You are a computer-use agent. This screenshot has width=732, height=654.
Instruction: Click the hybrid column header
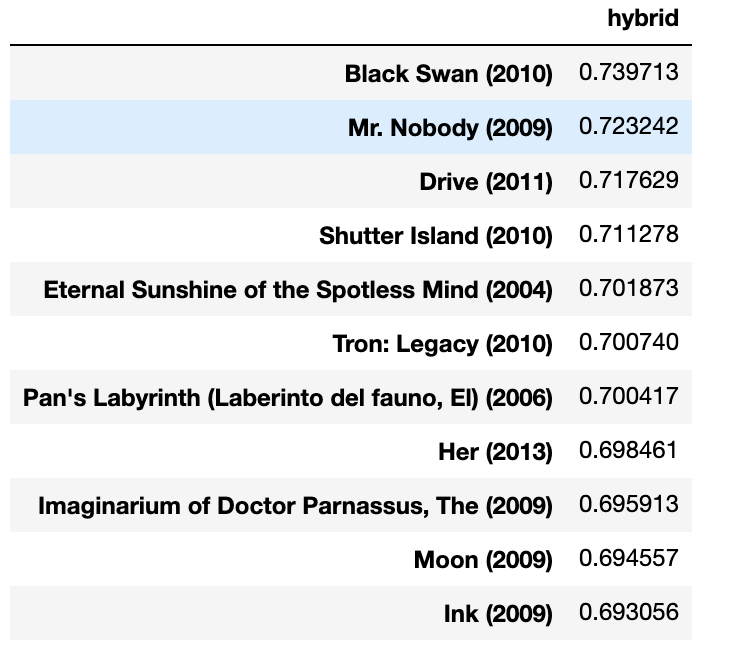pos(643,19)
